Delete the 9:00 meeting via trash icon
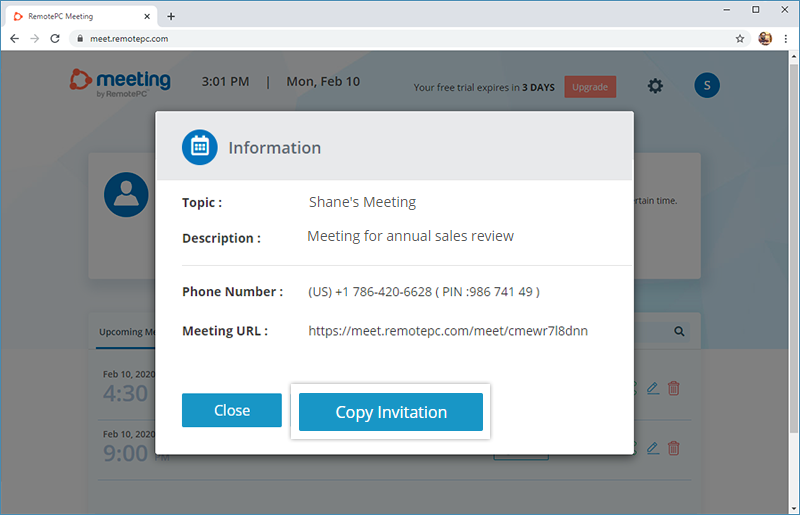The image size is (800, 515). click(x=673, y=449)
